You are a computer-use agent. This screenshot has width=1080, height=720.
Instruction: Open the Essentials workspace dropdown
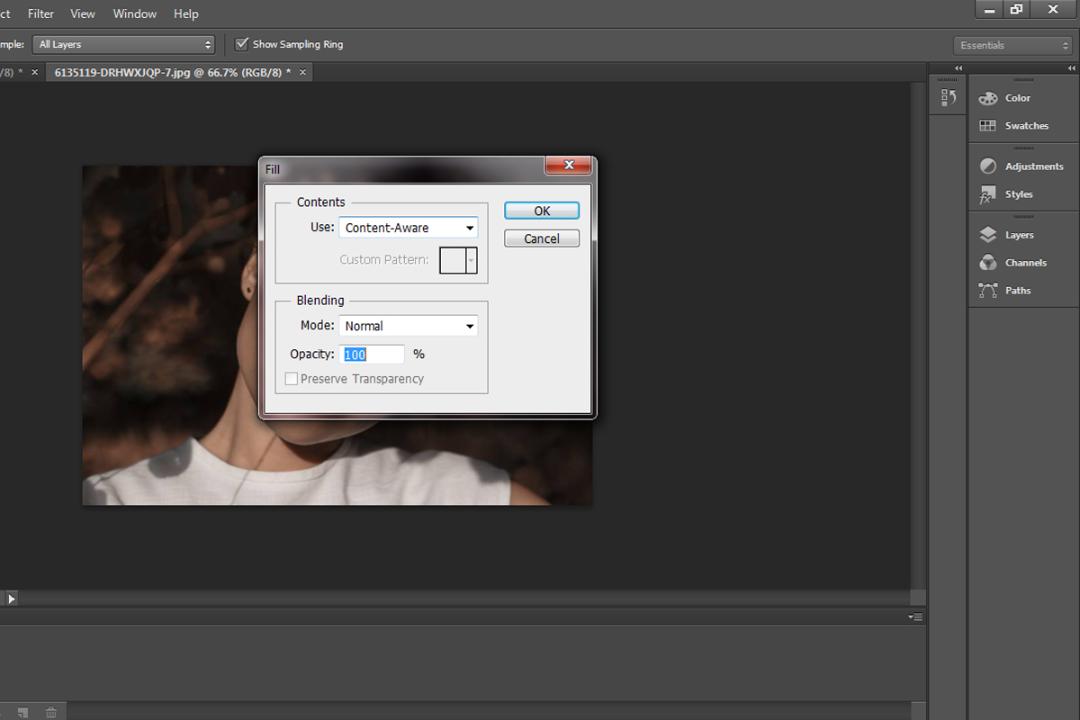[x=1013, y=45]
